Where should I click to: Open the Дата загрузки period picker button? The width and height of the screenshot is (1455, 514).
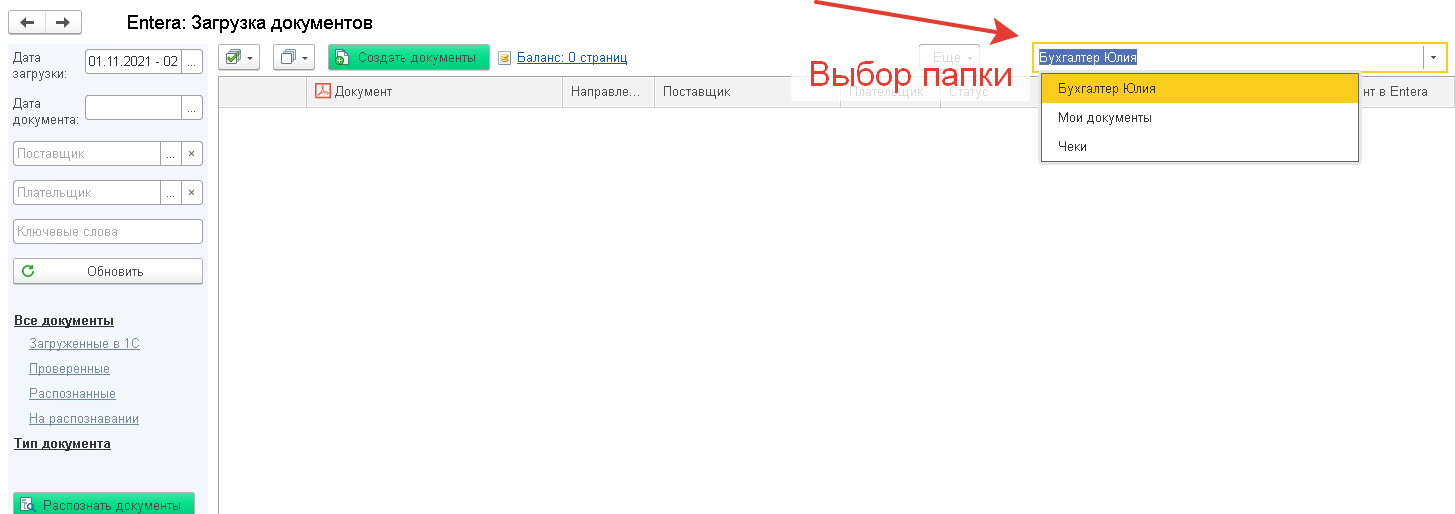click(192, 62)
